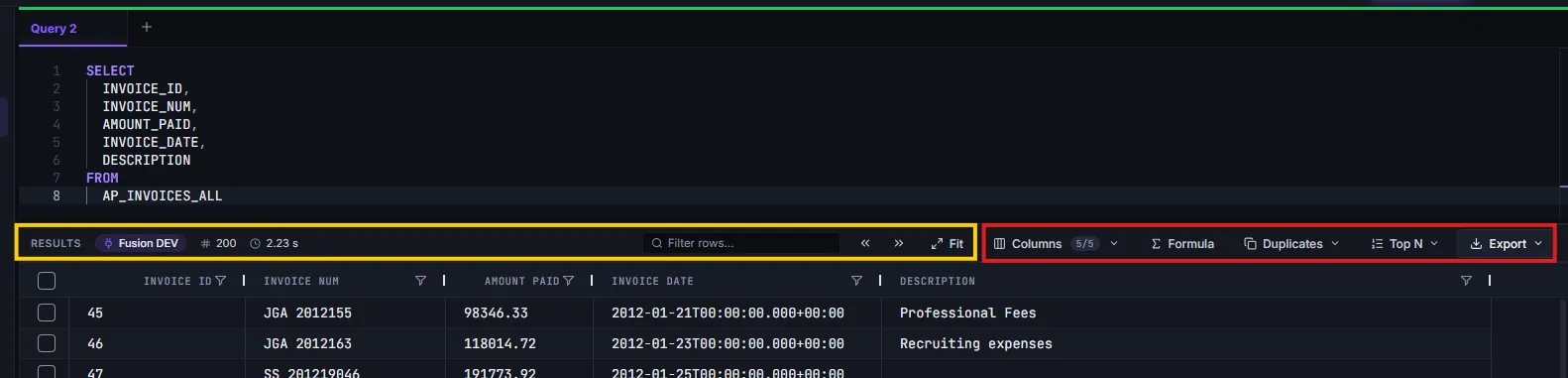Open filter icon on INVOICE NUM column

420,281
